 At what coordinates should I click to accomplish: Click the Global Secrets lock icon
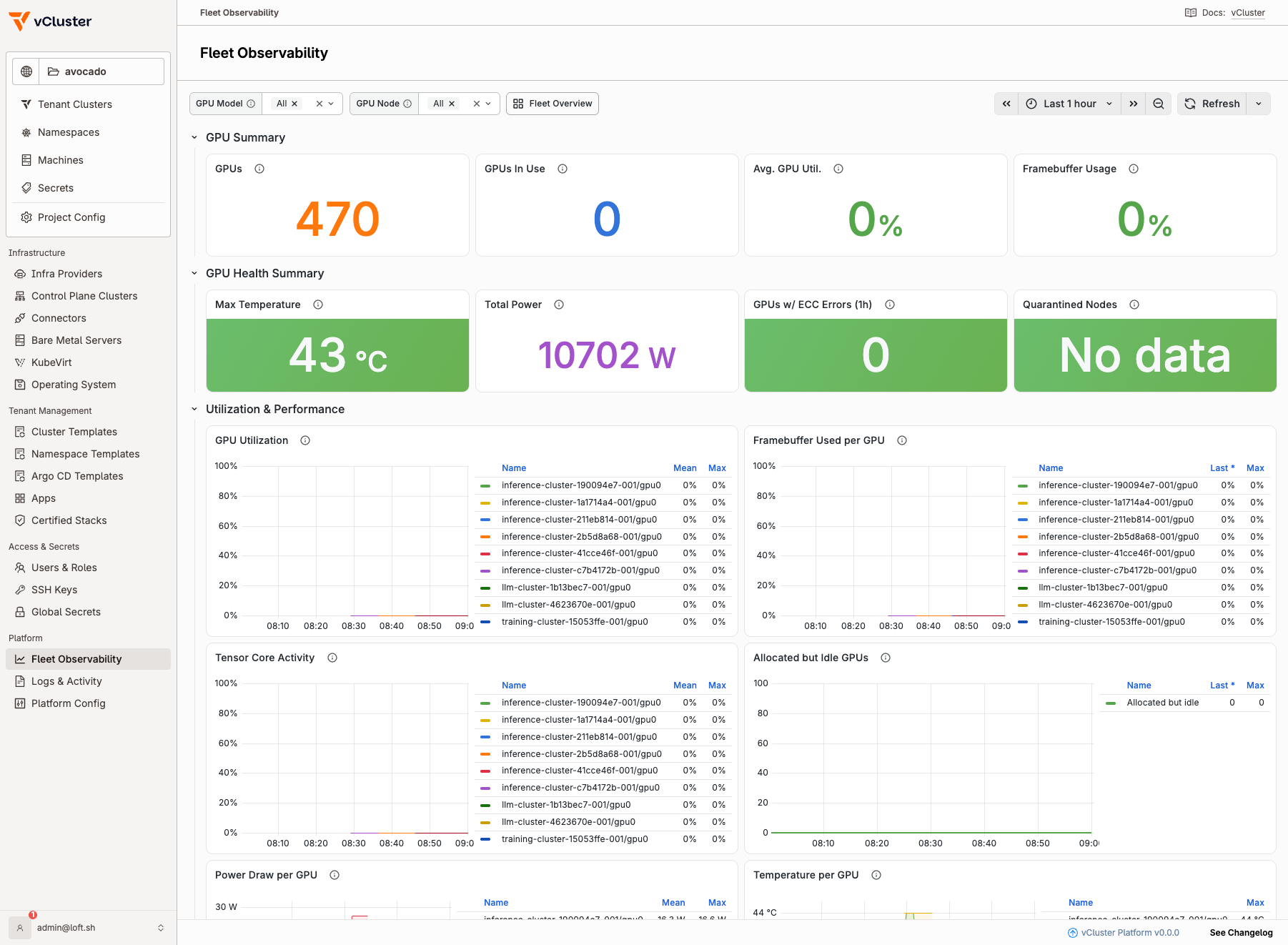(20, 612)
